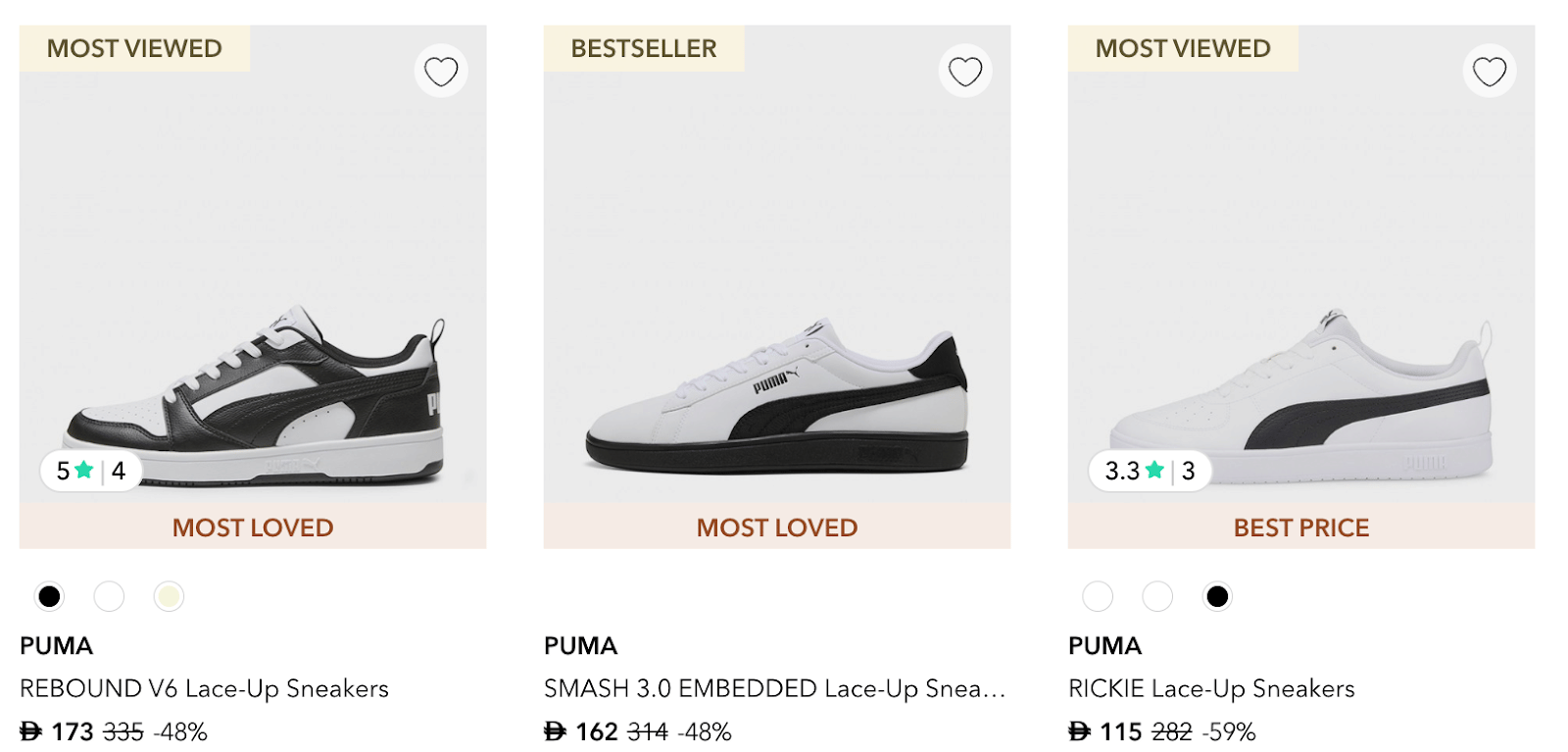Open RICKIE Lace-Up Sneakers title link
This screenshot has width=1568, height=752.
click(1211, 688)
